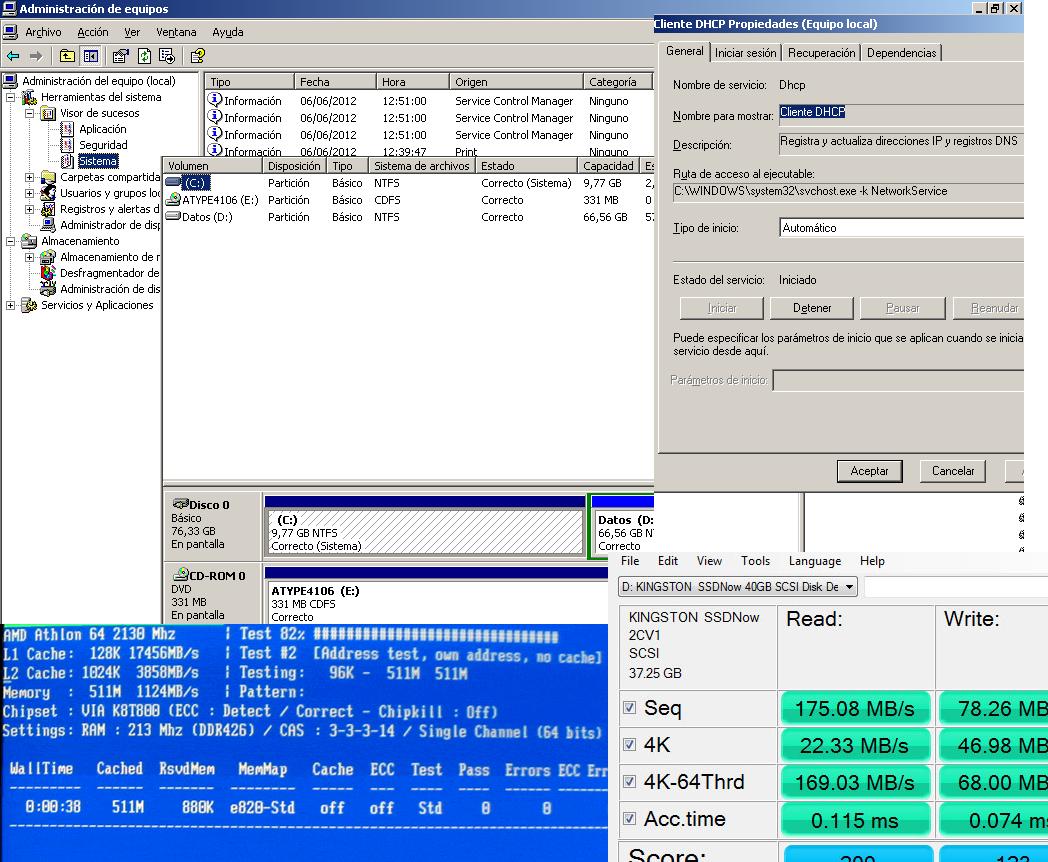Select the Seguridad event log item
The height and width of the screenshot is (862, 1048).
click(x=103, y=145)
